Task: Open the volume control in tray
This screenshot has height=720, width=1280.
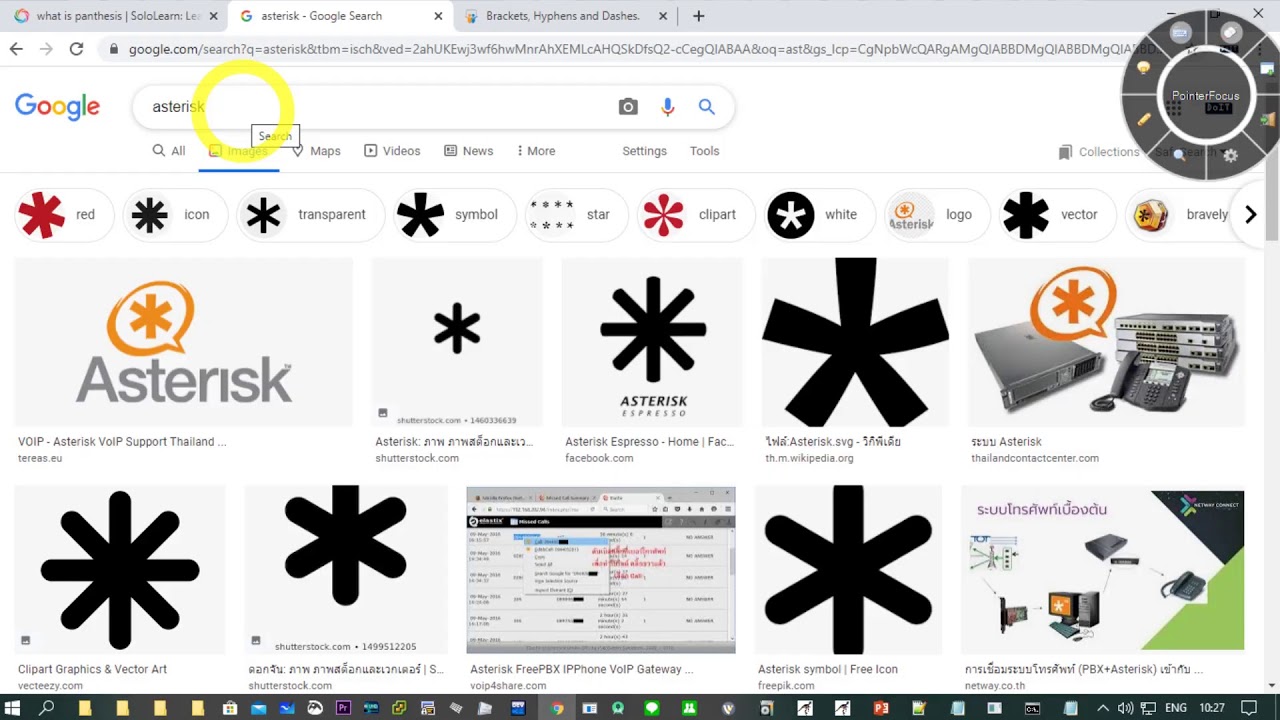Action: (1125, 708)
